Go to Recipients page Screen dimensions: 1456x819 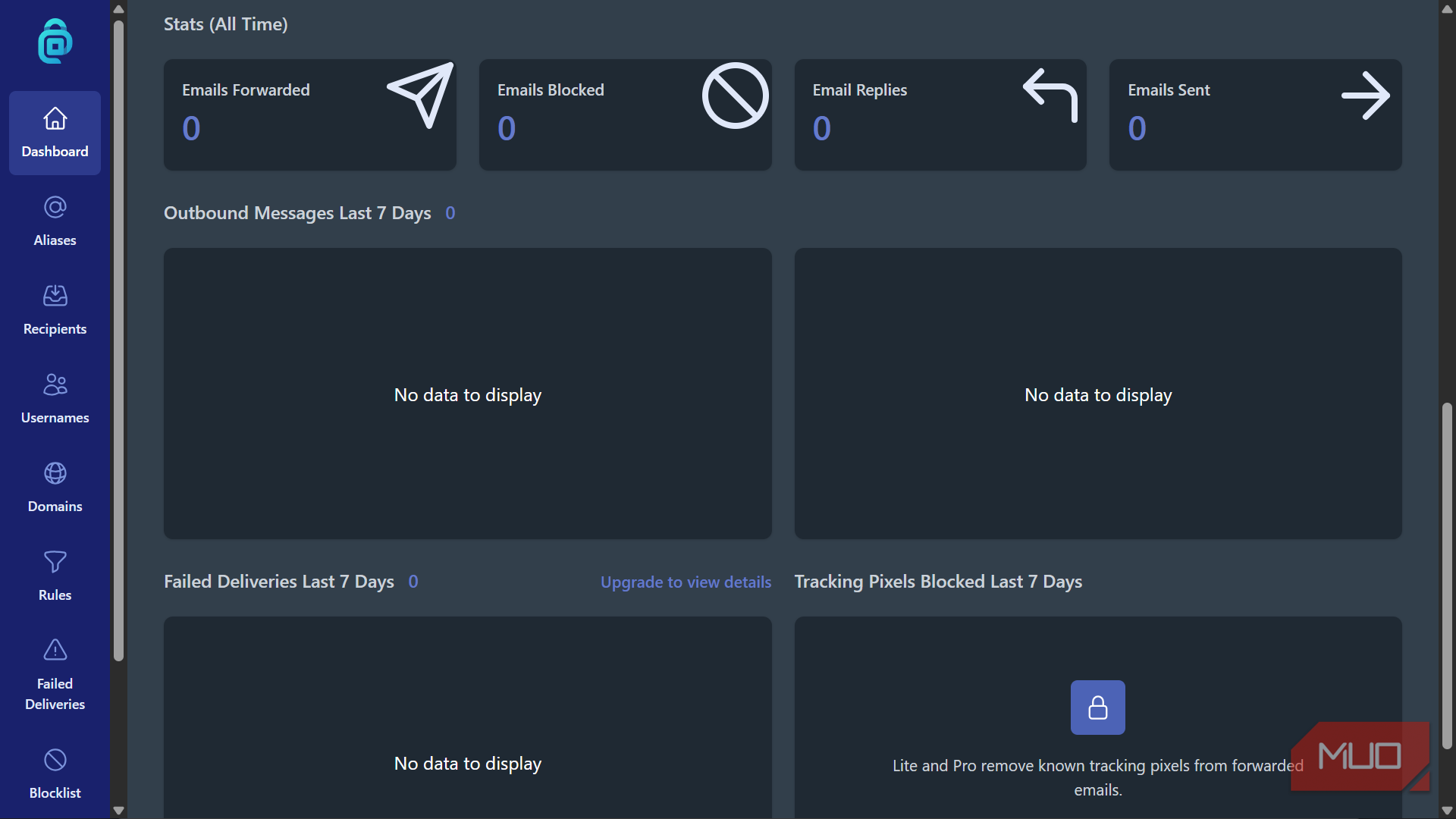(x=55, y=310)
